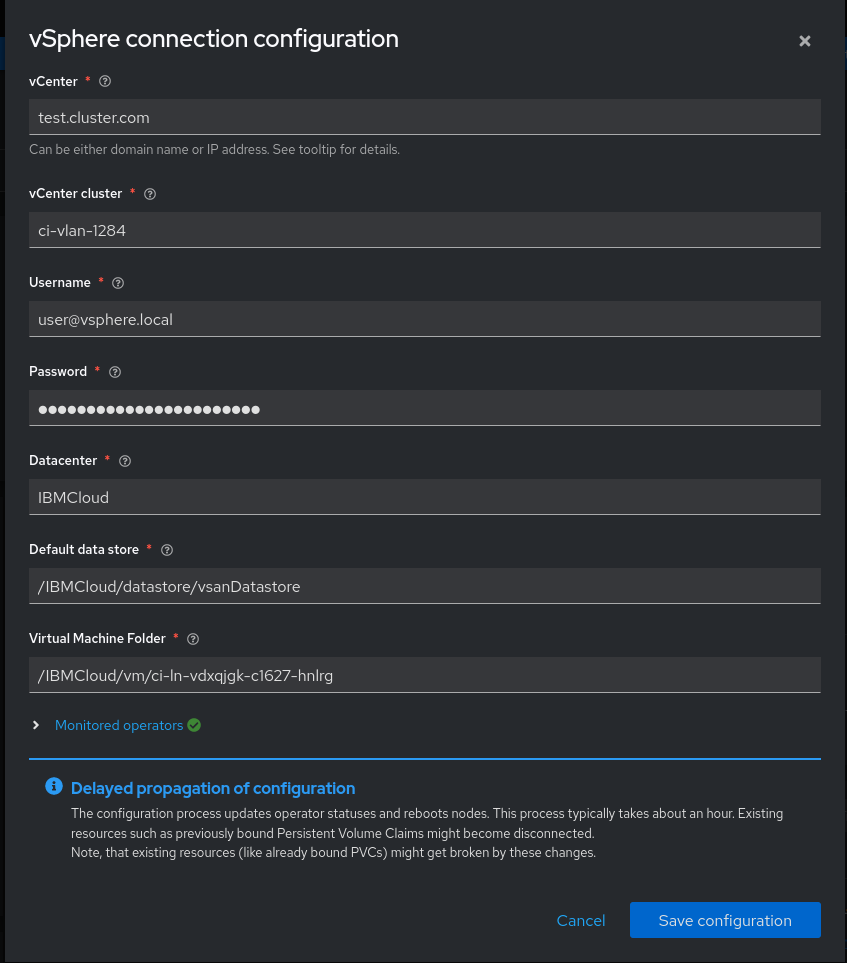Click the Default data store help icon

[x=167, y=550]
